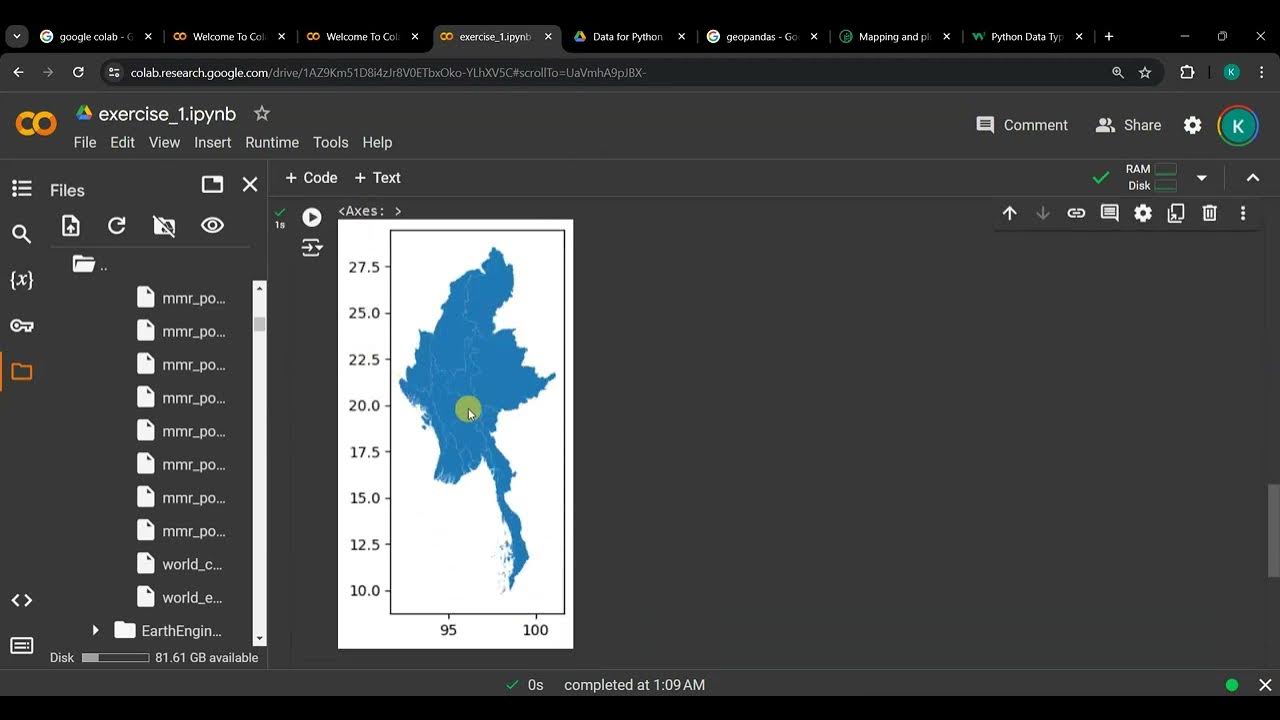This screenshot has width=1280, height=720.
Task: Copy link to this cell
Action: (1076, 213)
